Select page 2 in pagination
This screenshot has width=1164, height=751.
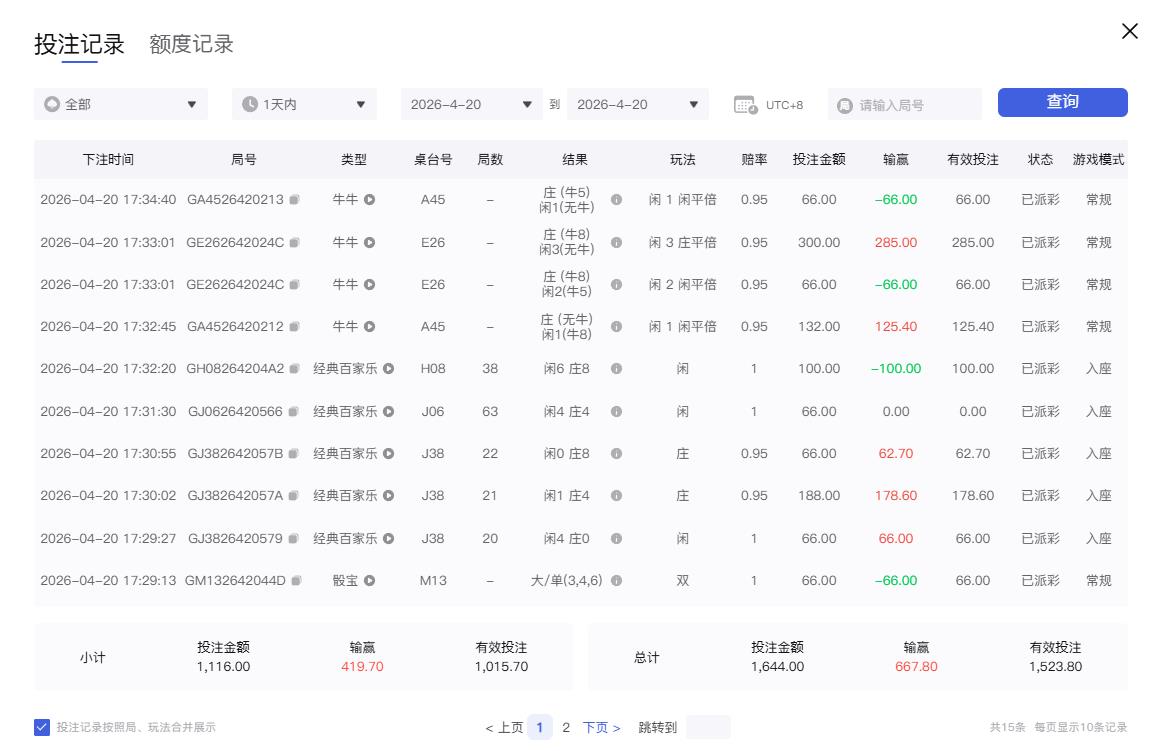coord(566,728)
